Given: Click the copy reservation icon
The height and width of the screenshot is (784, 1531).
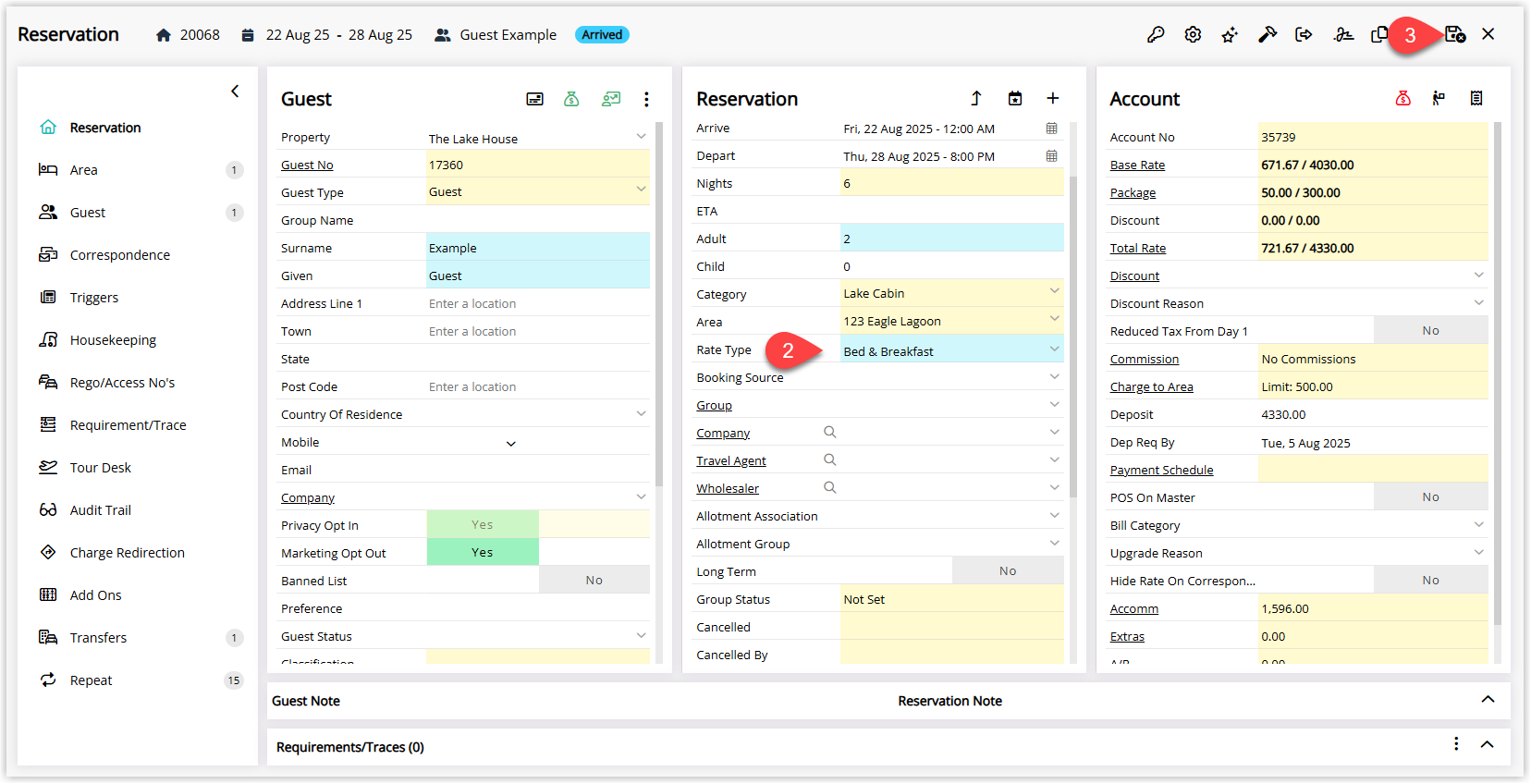Looking at the screenshot, I should [x=1379, y=34].
